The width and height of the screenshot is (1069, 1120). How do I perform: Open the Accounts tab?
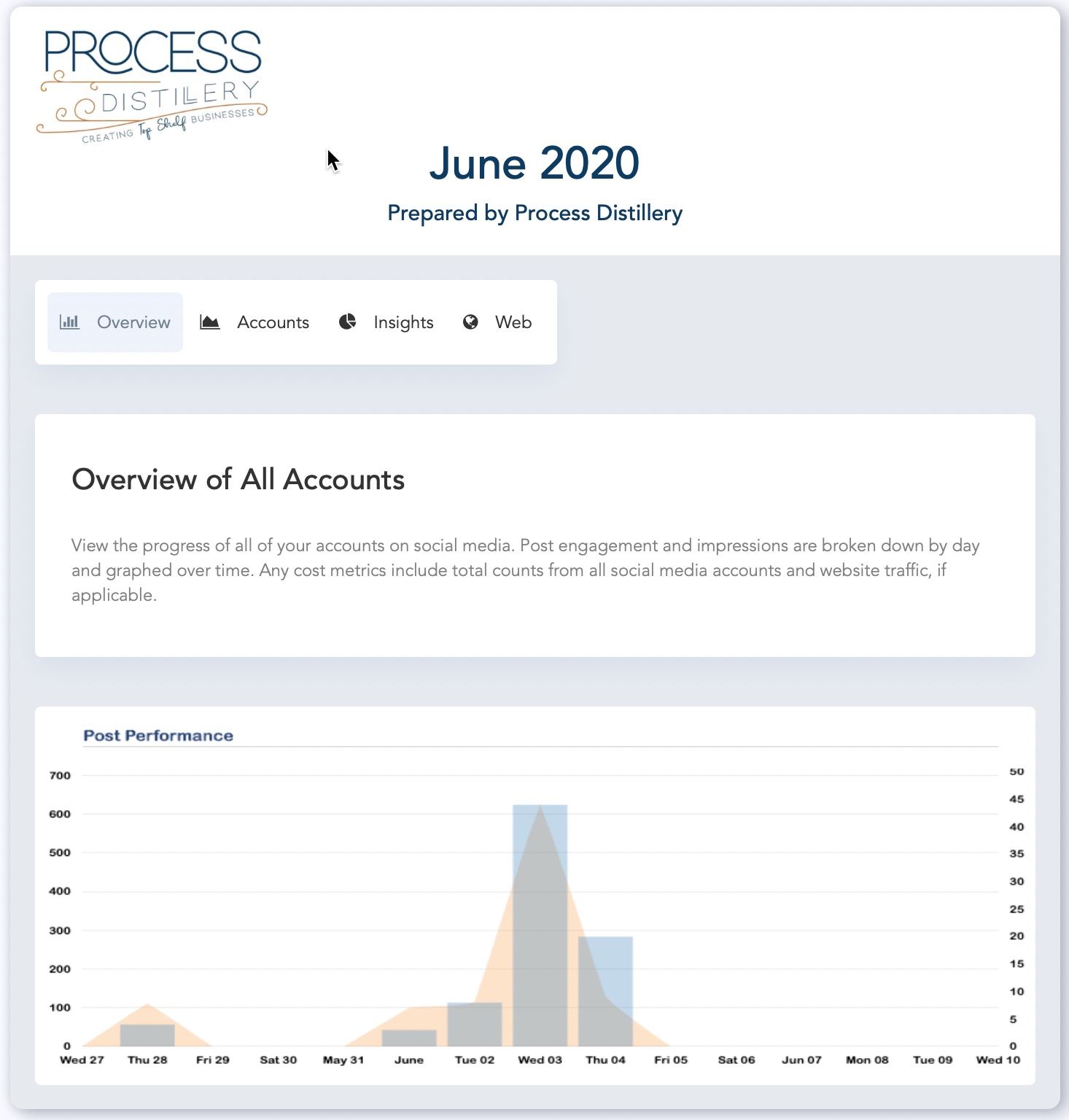273,322
